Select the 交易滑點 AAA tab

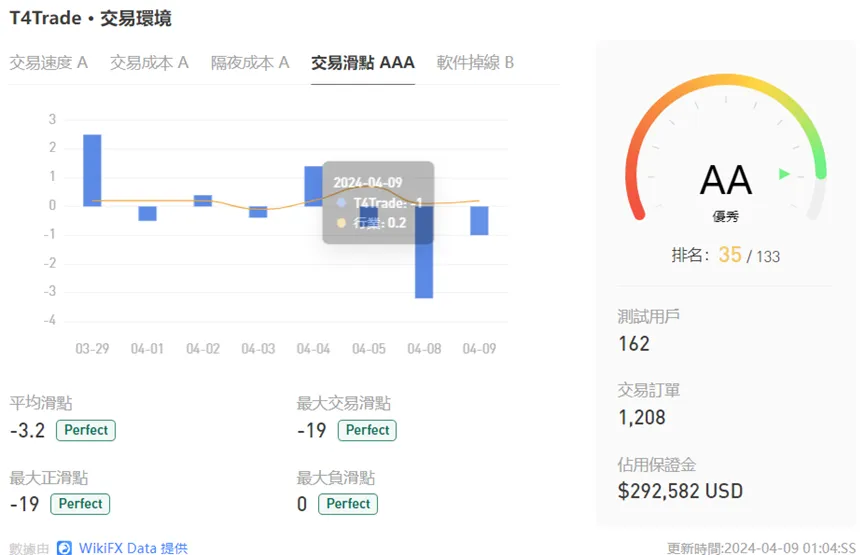pyautogui.click(x=363, y=63)
